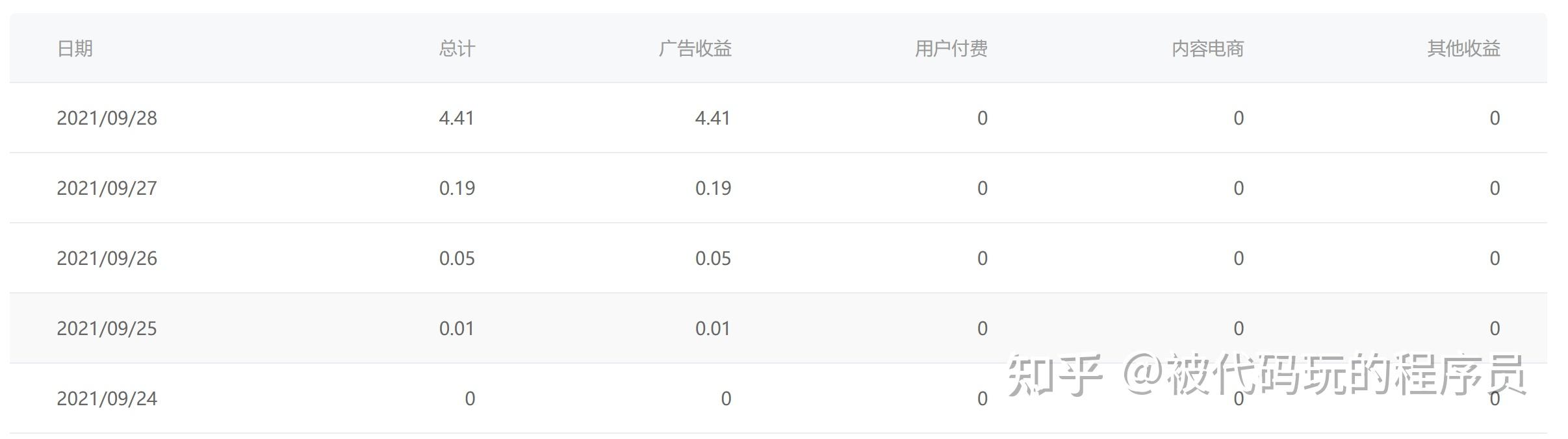Click ad revenue 0.19 for 09/27

click(x=713, y=188)
